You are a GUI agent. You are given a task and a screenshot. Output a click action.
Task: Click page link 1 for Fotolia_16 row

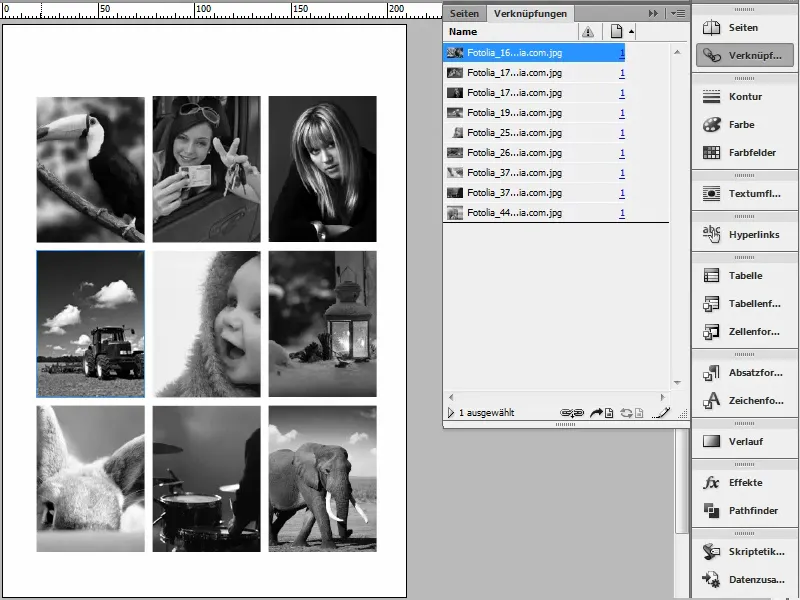pyautogui.click(x=622, y=53)
